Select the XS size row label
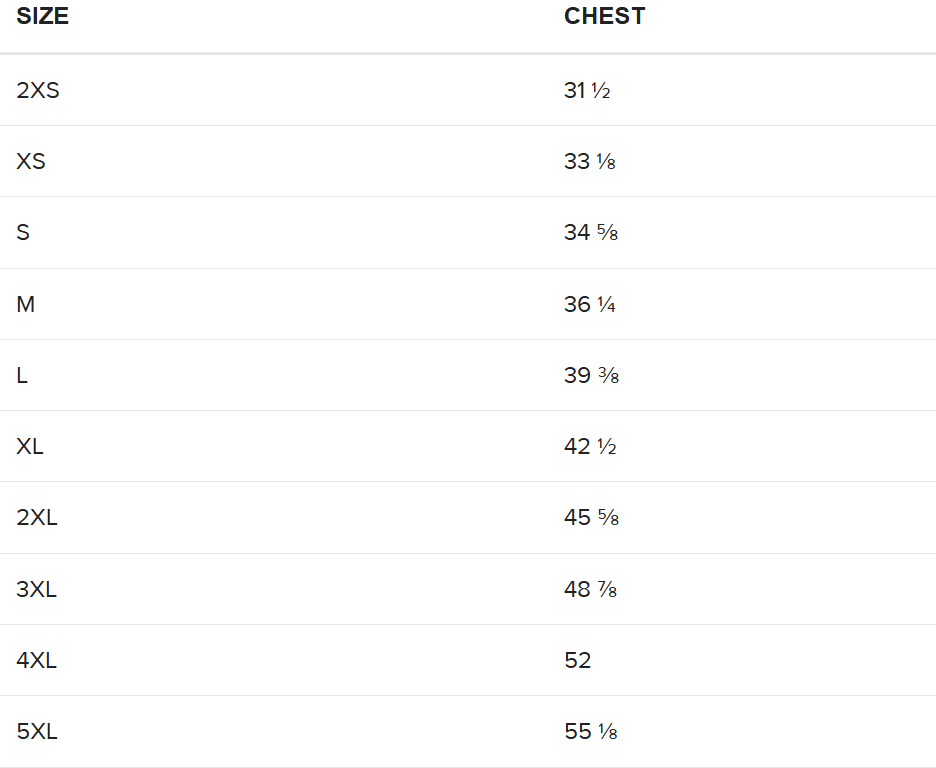The image size is (936, 768). click(x=31, y=161)
